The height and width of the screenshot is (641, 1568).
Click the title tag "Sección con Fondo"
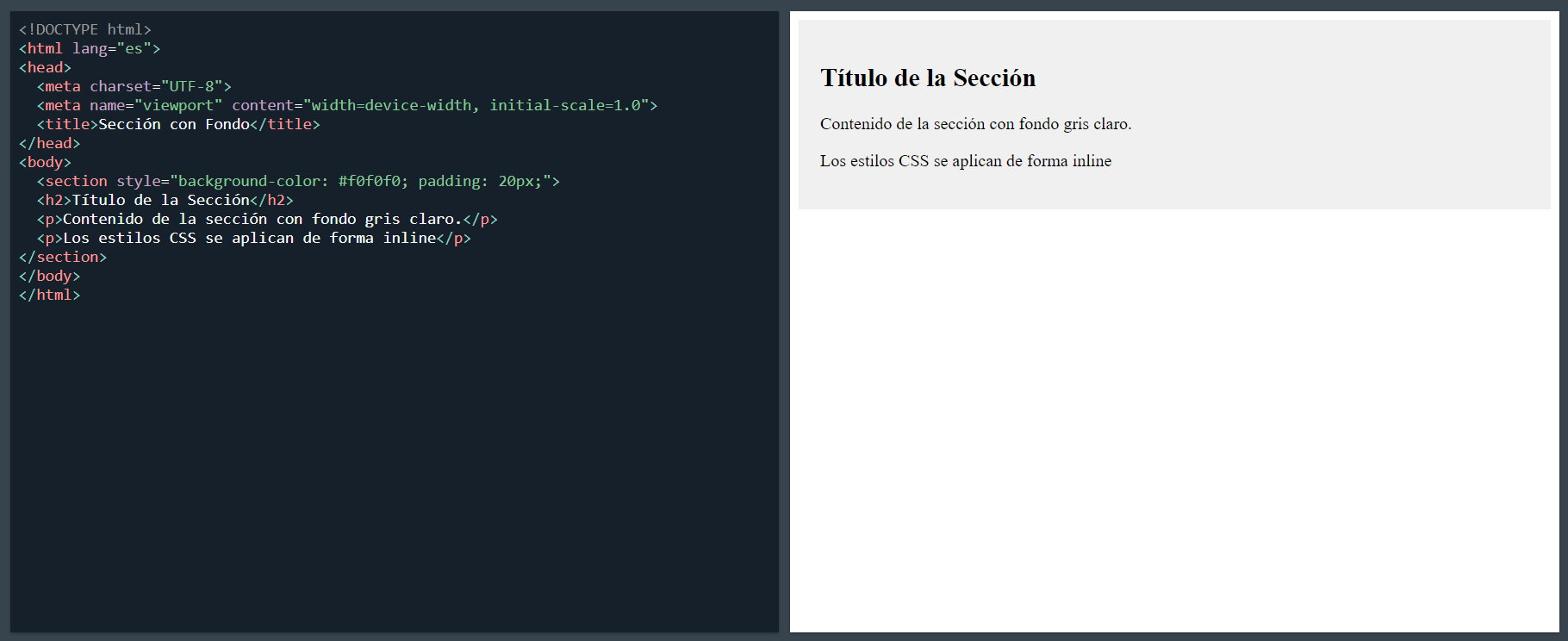tap(178, 124)
